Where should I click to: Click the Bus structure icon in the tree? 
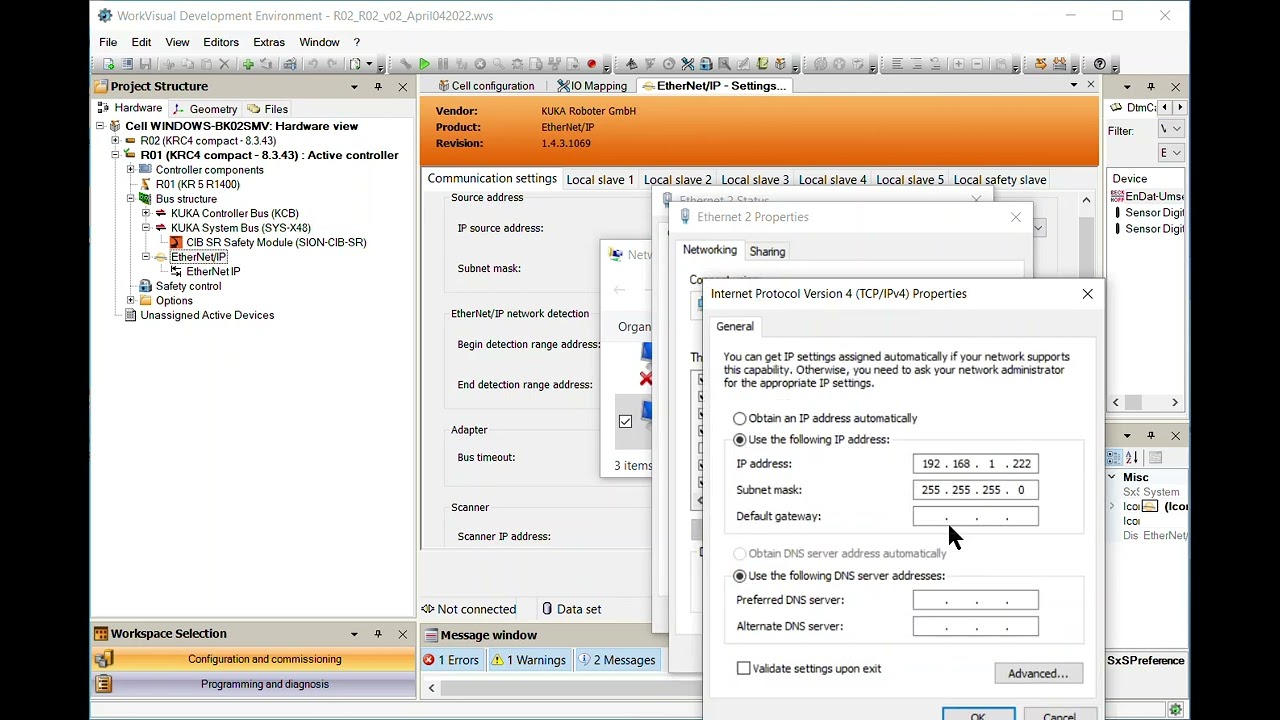pyautogui.click(x=146, y=199)
